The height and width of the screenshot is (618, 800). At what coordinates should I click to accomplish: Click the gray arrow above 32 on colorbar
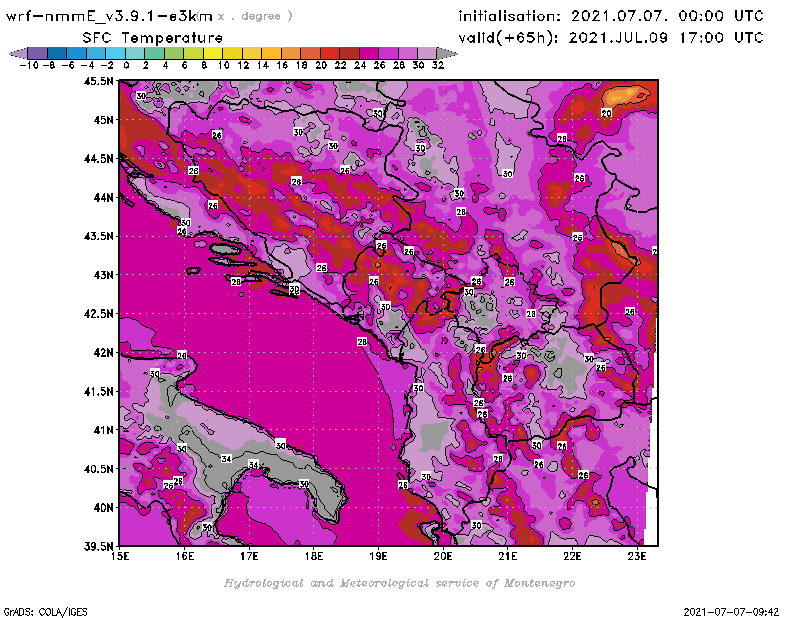pyautogui.click(x=446, y=53)
